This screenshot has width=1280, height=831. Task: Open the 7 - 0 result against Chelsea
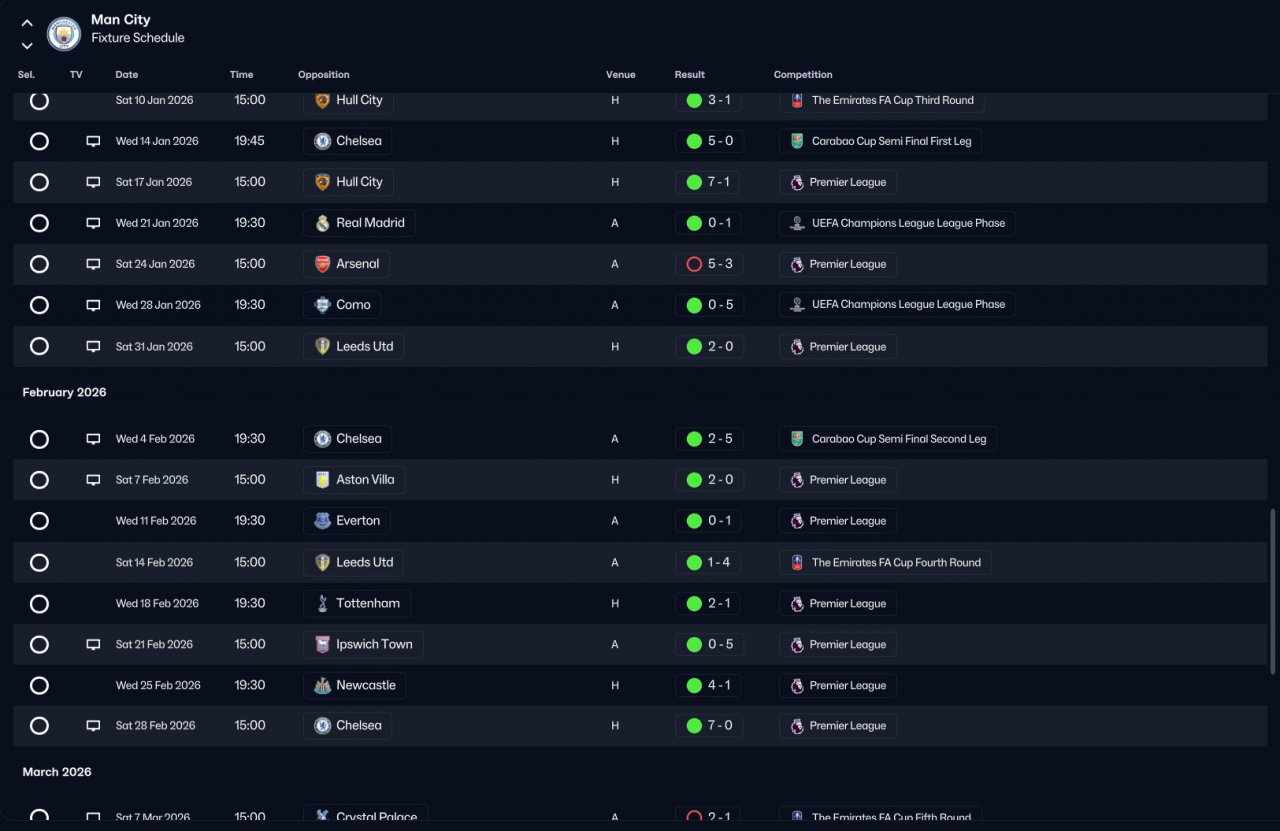point(709,726)
